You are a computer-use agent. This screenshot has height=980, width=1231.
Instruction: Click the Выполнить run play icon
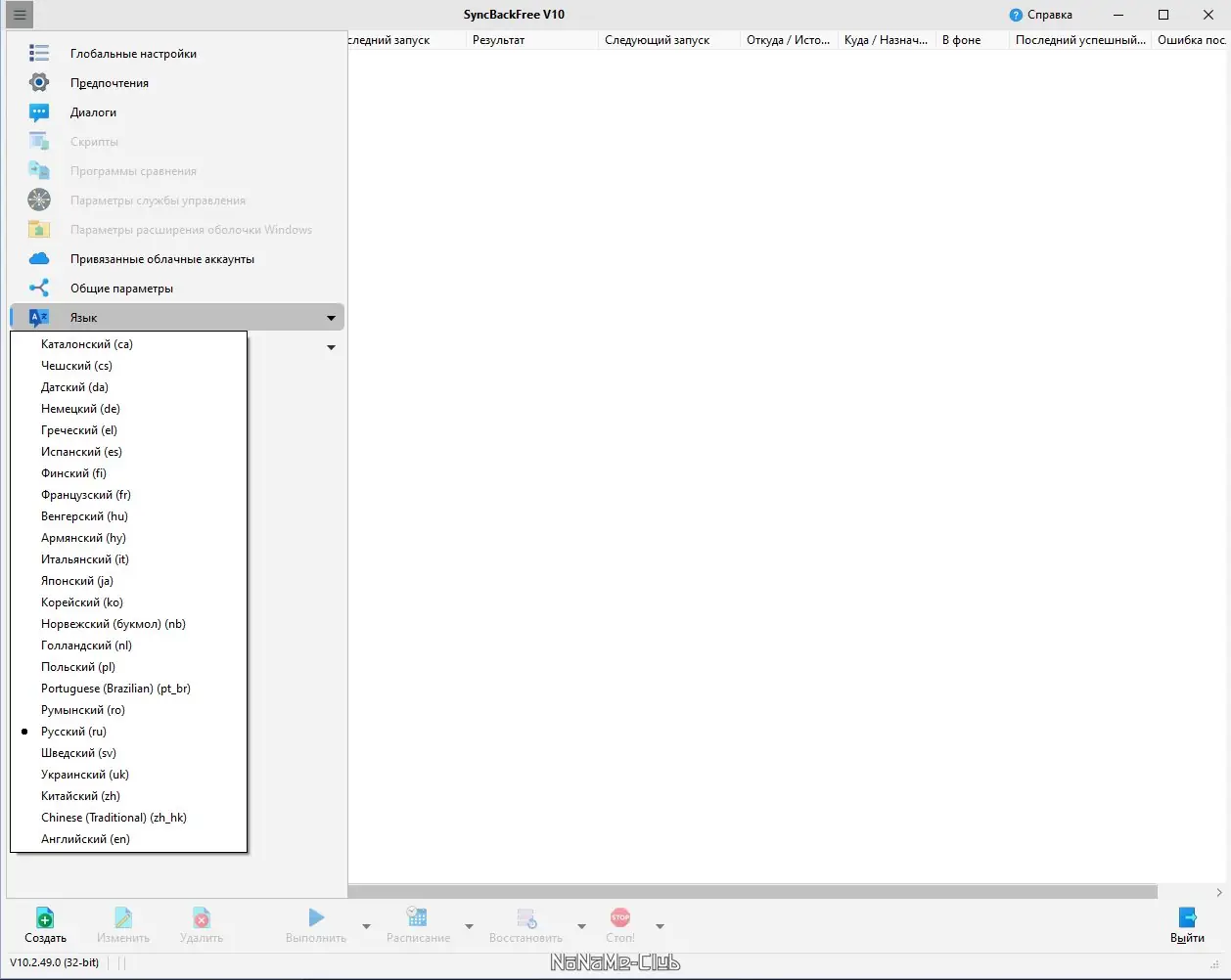(x=316, y=917)
